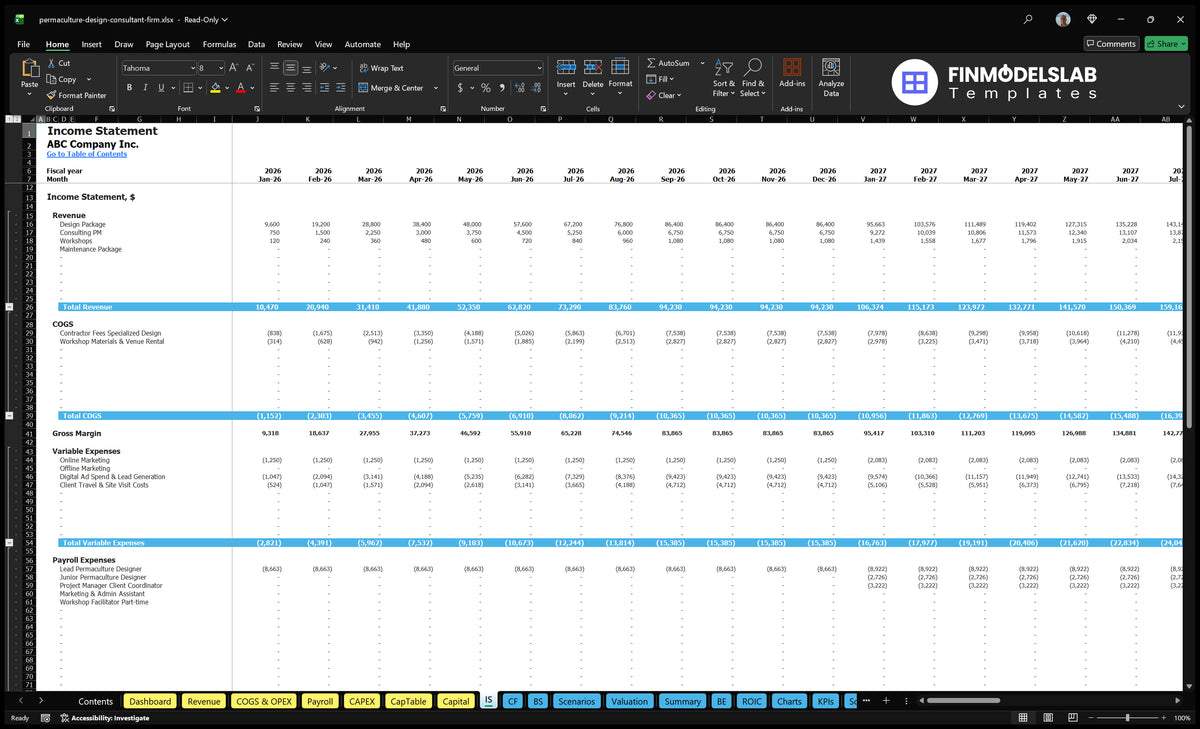Increase the font size

pyautogui.click(x=234, y=68)
